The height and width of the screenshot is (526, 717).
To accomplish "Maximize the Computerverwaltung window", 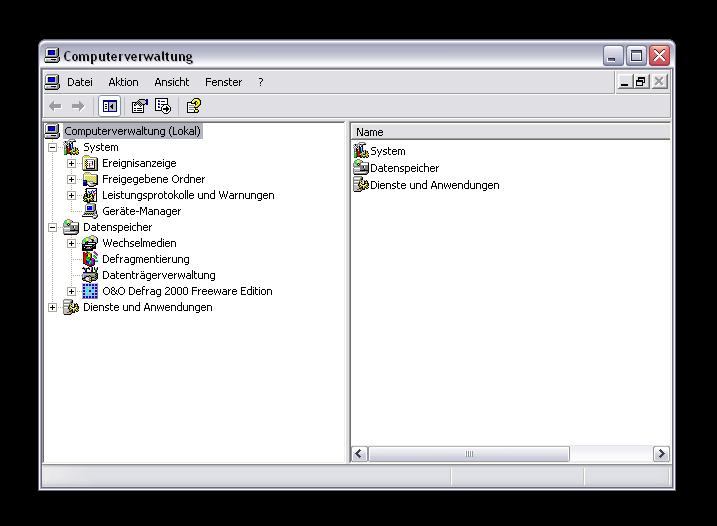I will 636,56.
